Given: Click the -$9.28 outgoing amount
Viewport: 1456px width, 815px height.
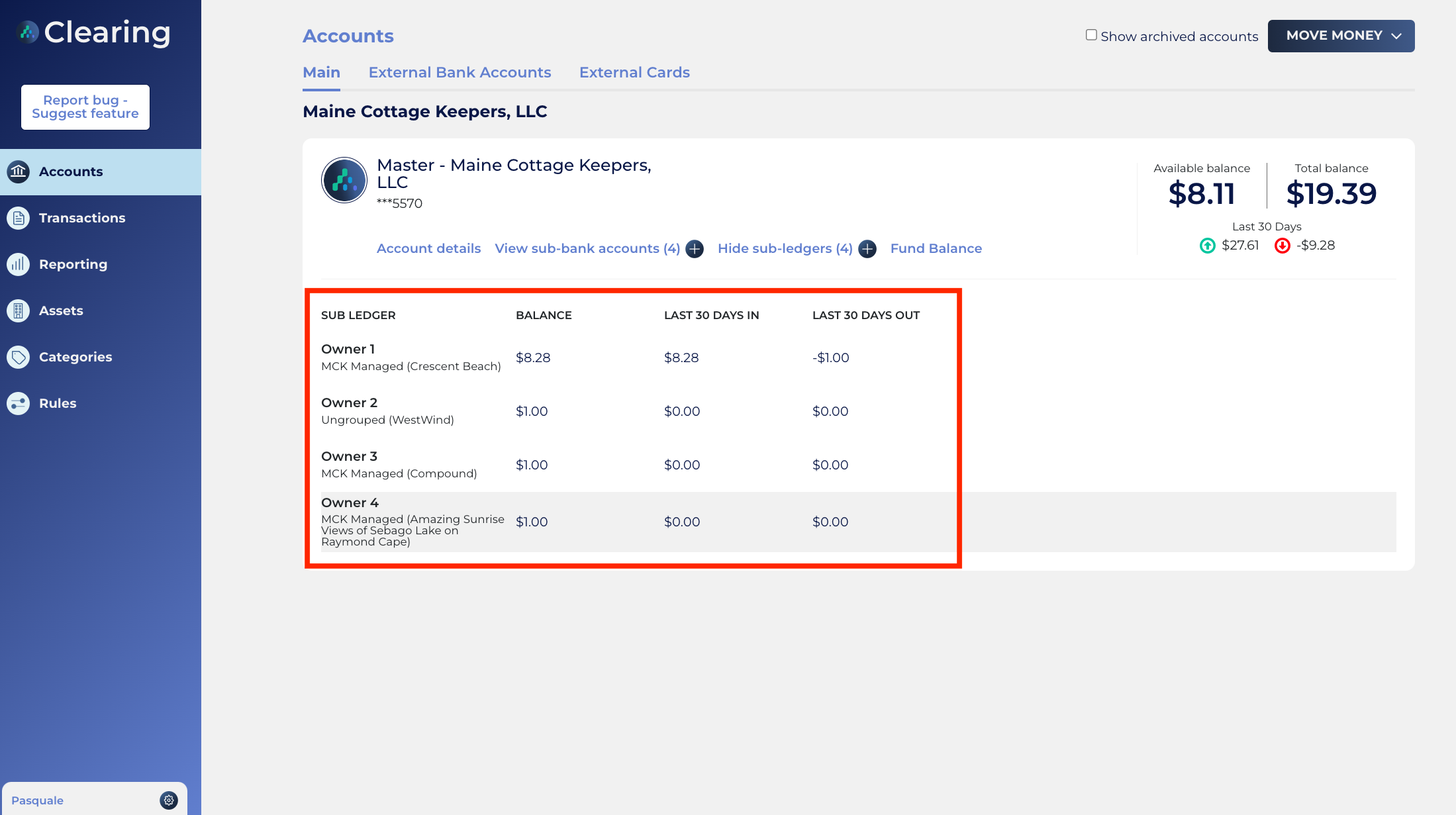Looking at the screenshot, I should coord(1316,246).
